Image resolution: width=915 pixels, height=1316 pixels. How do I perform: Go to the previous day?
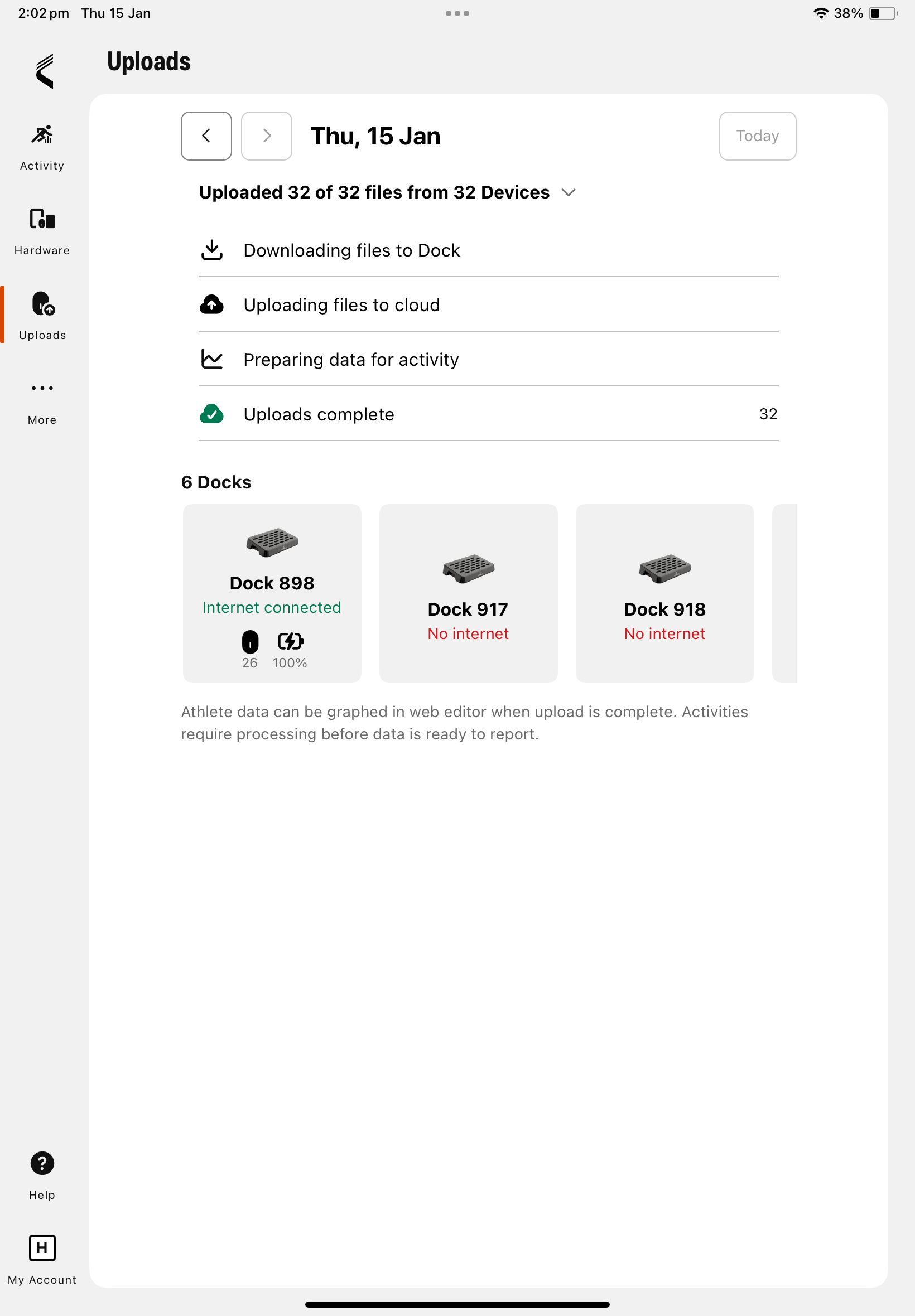pyautogui.click(x=206, y=136)
